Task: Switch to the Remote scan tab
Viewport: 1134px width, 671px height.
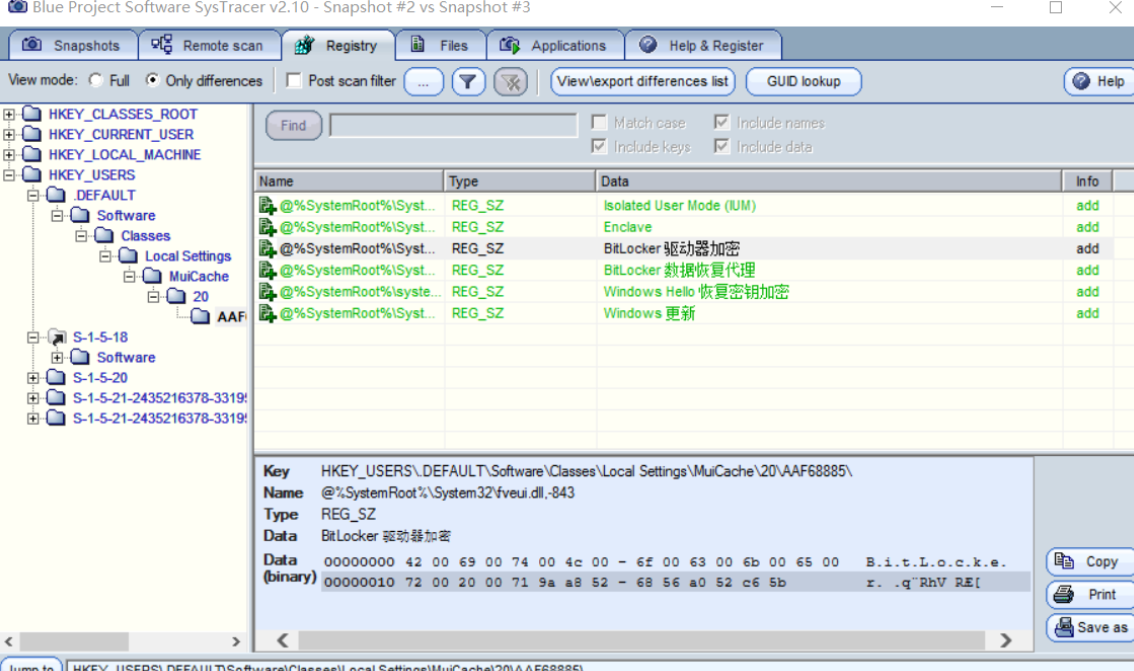Action: click(209, 46)
